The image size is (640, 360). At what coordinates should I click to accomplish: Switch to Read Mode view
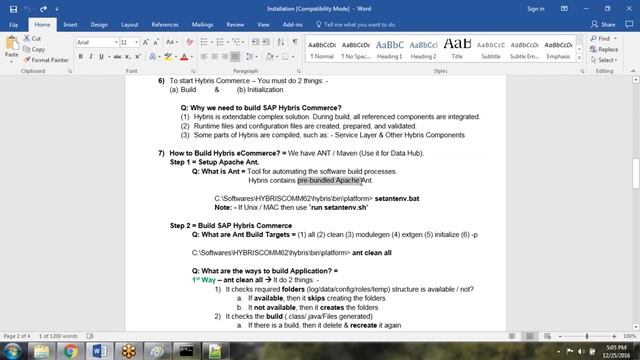point(512,336)
